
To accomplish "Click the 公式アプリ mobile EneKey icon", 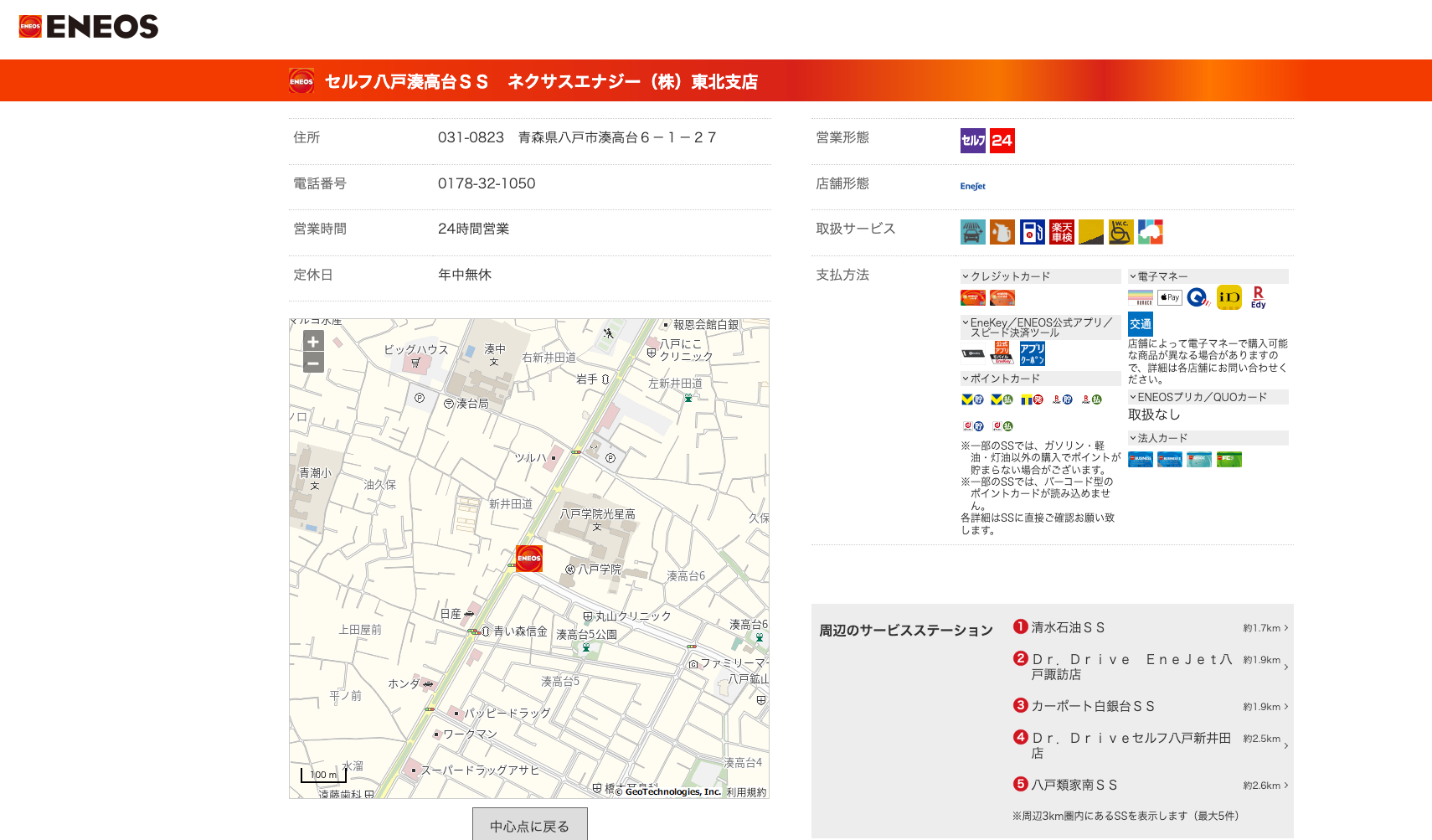I will point(1002,353).
